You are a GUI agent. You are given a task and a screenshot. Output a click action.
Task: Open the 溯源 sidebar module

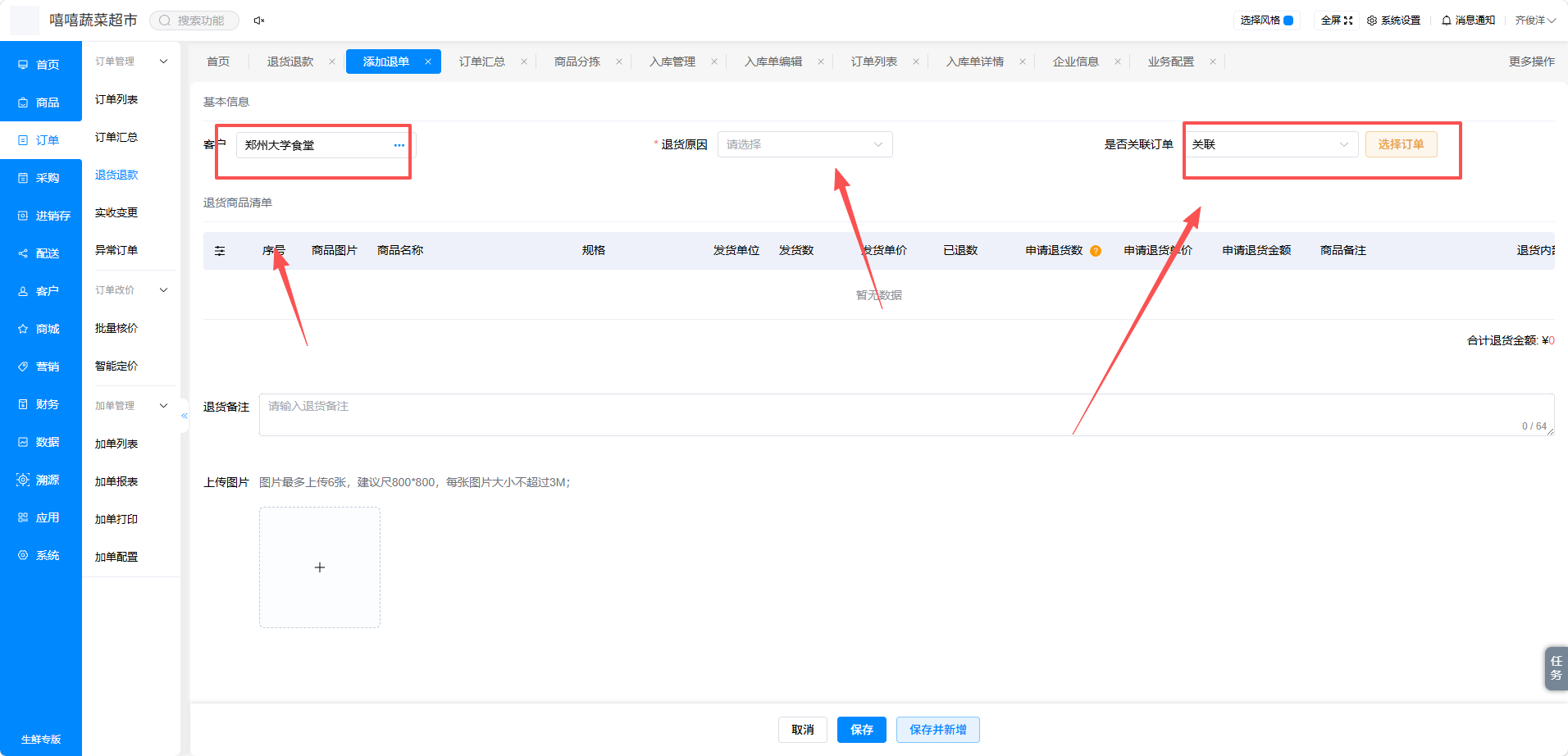pyautogui.click(x=40, y=480)
